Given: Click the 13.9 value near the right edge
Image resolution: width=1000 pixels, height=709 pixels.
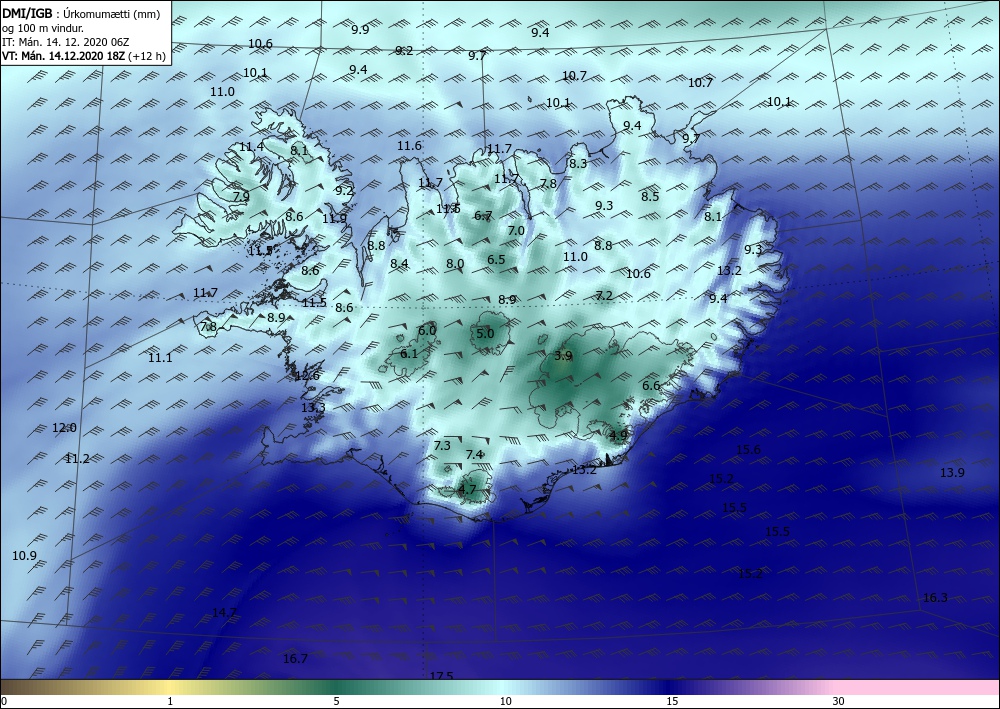Looking at the screenshot, I should 952,472.
